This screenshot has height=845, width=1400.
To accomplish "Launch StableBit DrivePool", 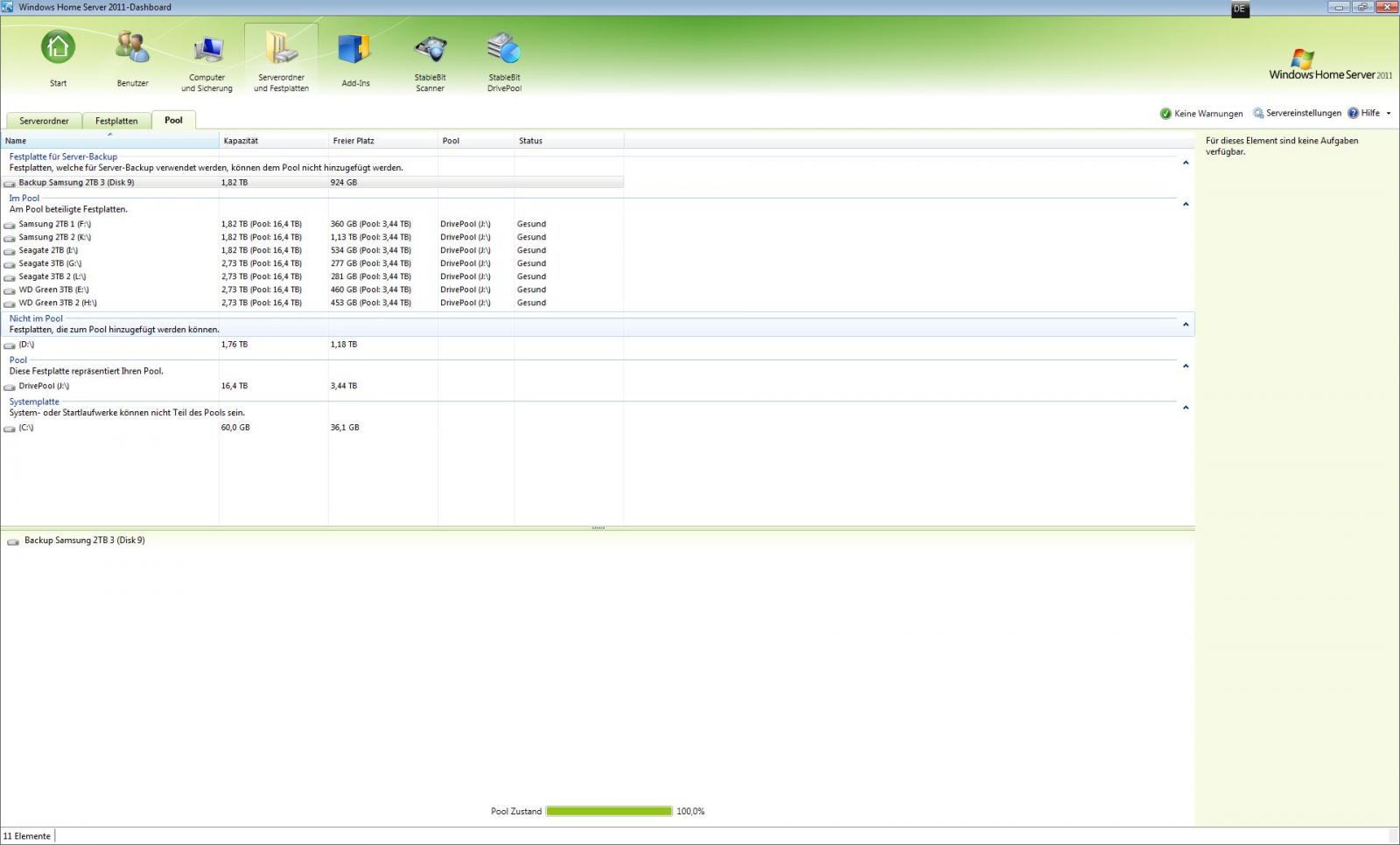I will tap(504, 47).
